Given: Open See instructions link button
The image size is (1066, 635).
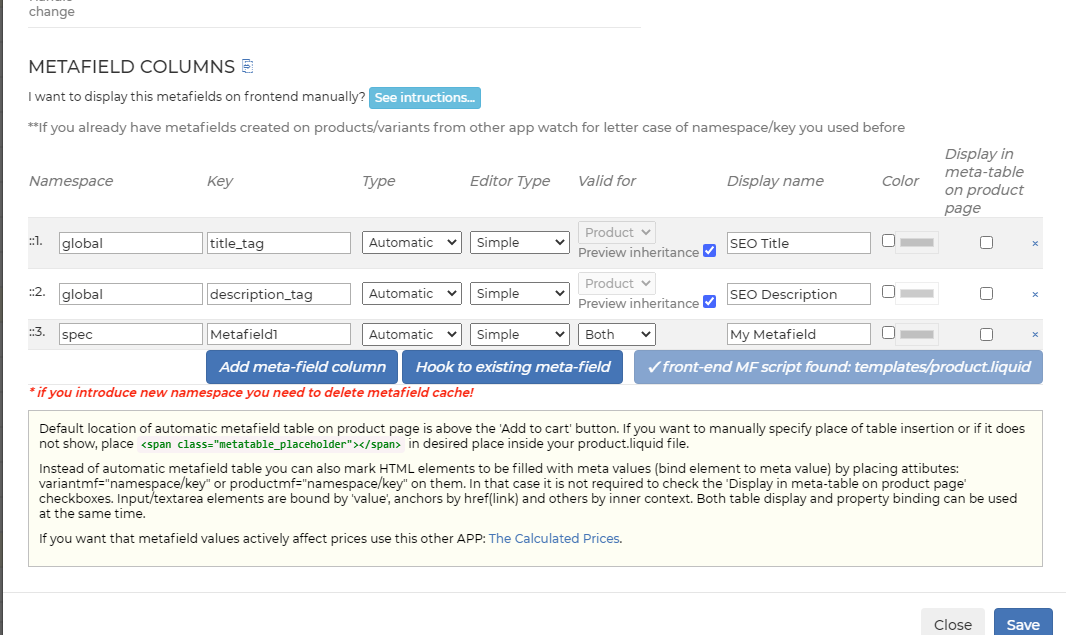Looking at the screenshot, I should 424,98.
